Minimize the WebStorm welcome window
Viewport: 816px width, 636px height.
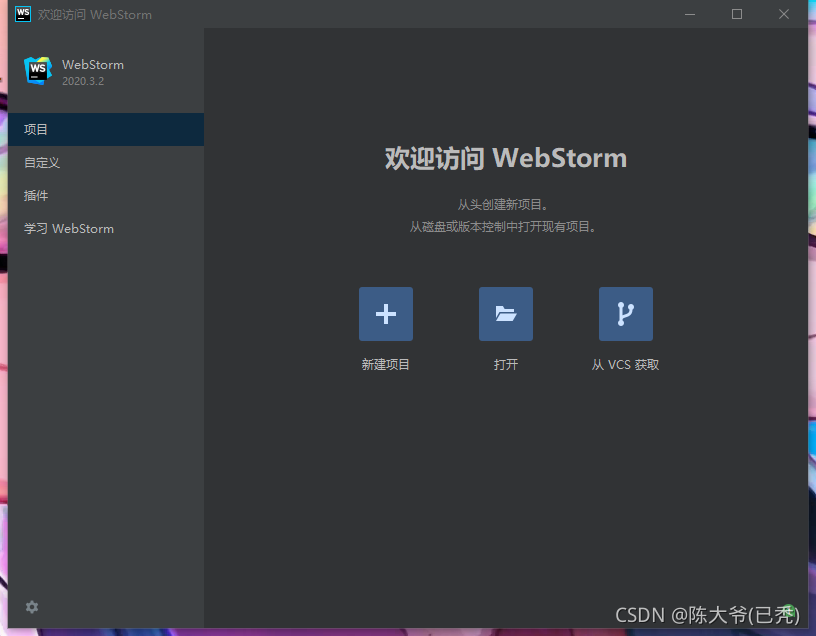690,14
